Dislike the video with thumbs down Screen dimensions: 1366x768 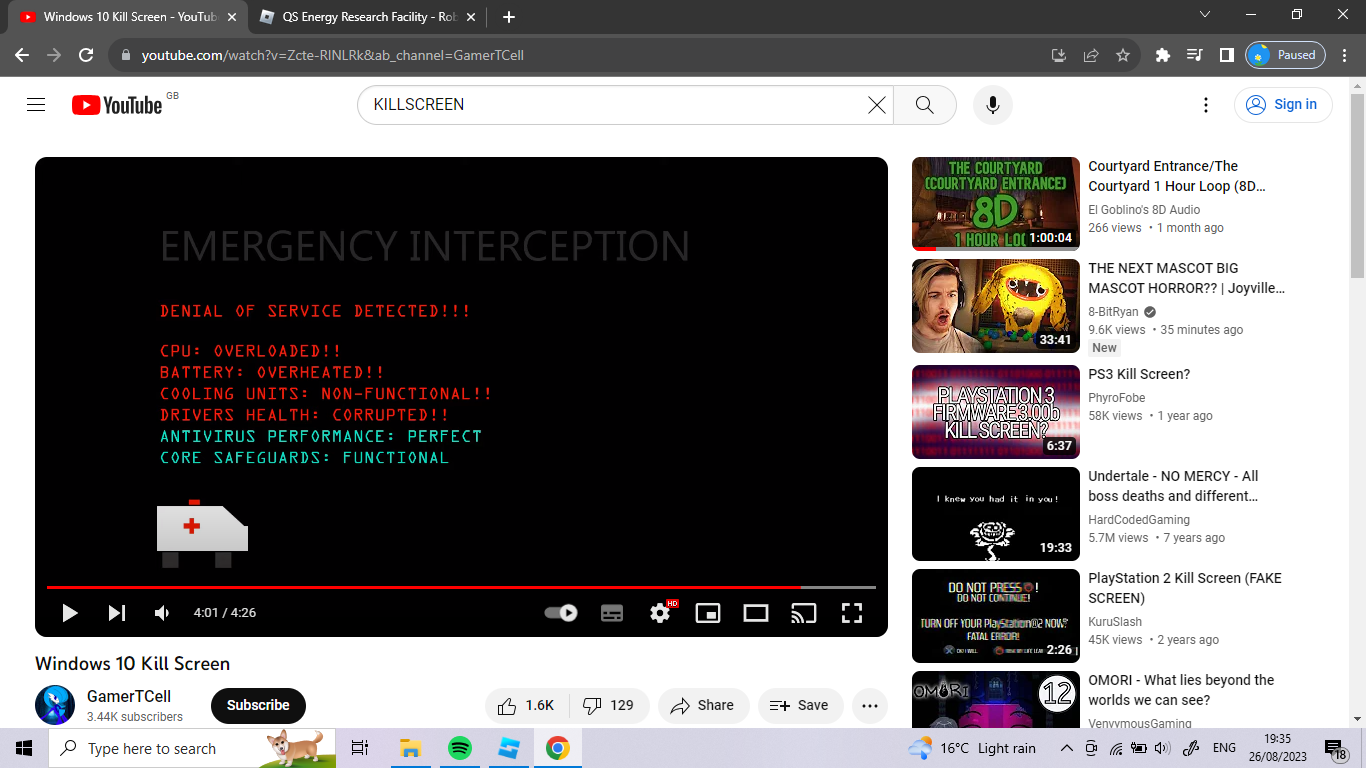coord(609,705)
